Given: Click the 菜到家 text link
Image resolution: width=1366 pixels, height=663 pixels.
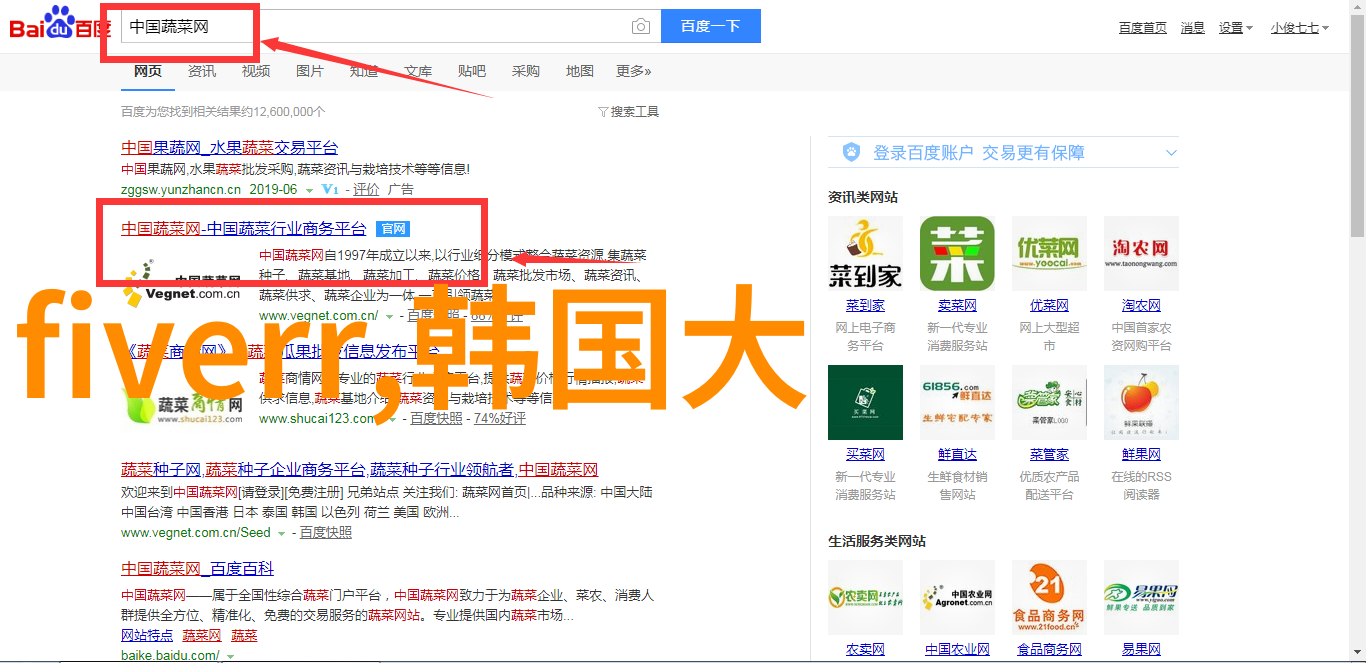Looking at the screenshot, I should pyautogui.click(x=865, y=306).
